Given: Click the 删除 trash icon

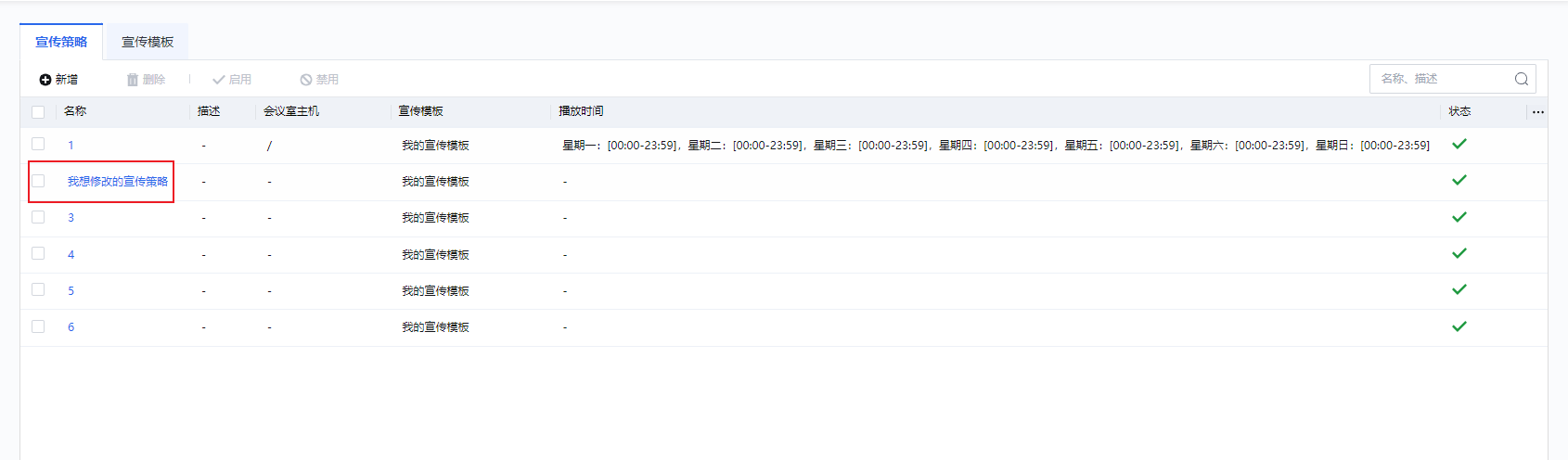Looking at the screenshot, I should tap(133, 80).
